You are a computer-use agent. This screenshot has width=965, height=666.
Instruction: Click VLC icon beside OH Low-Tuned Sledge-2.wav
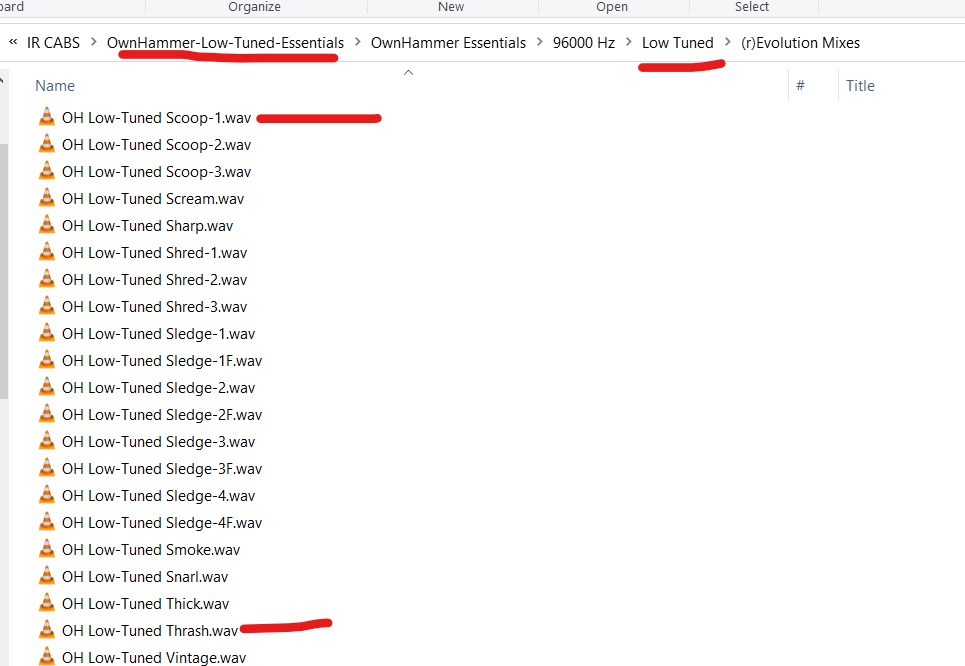[x=47, y=387]
